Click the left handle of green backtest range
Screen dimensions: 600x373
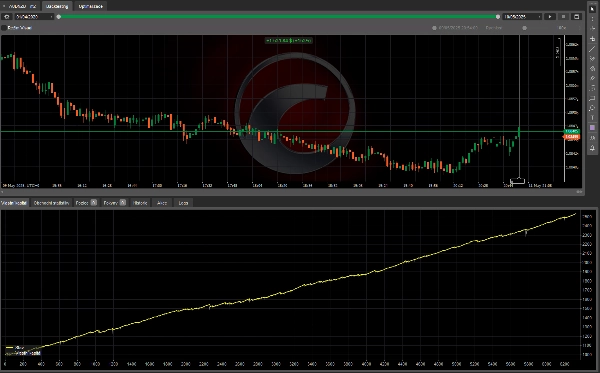coord(59,17)
